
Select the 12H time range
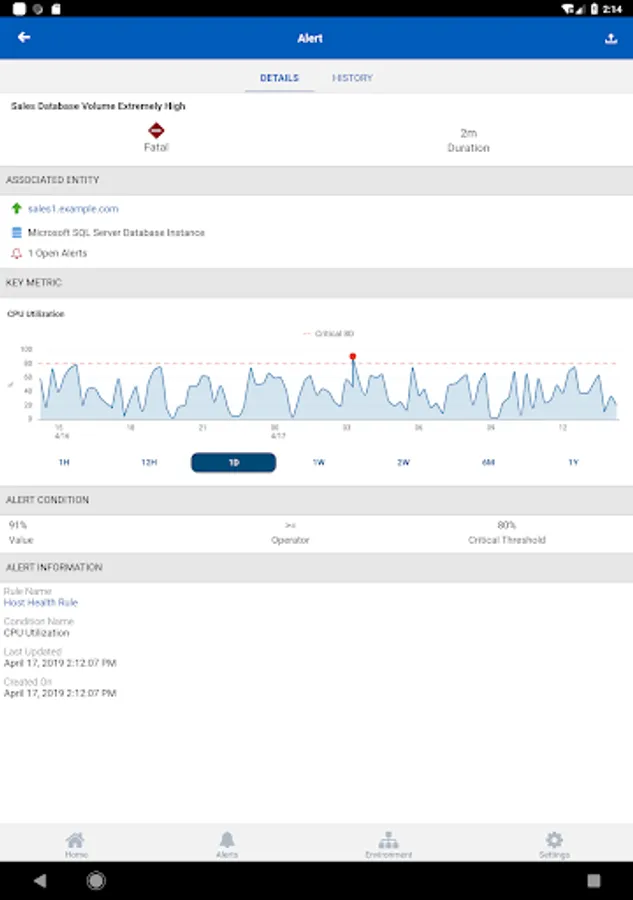point(149,462)
